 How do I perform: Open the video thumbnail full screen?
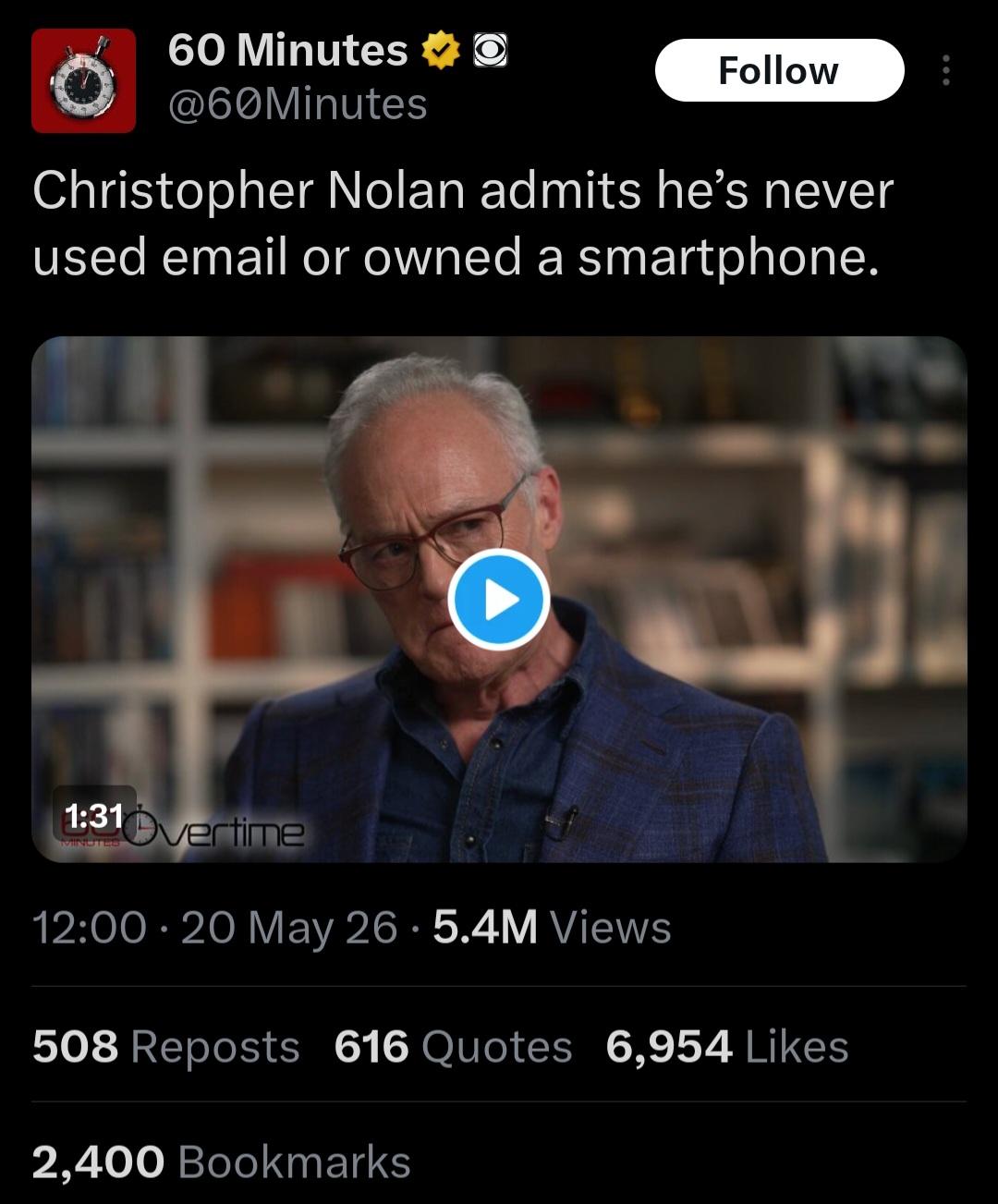[x=499, y=600]
